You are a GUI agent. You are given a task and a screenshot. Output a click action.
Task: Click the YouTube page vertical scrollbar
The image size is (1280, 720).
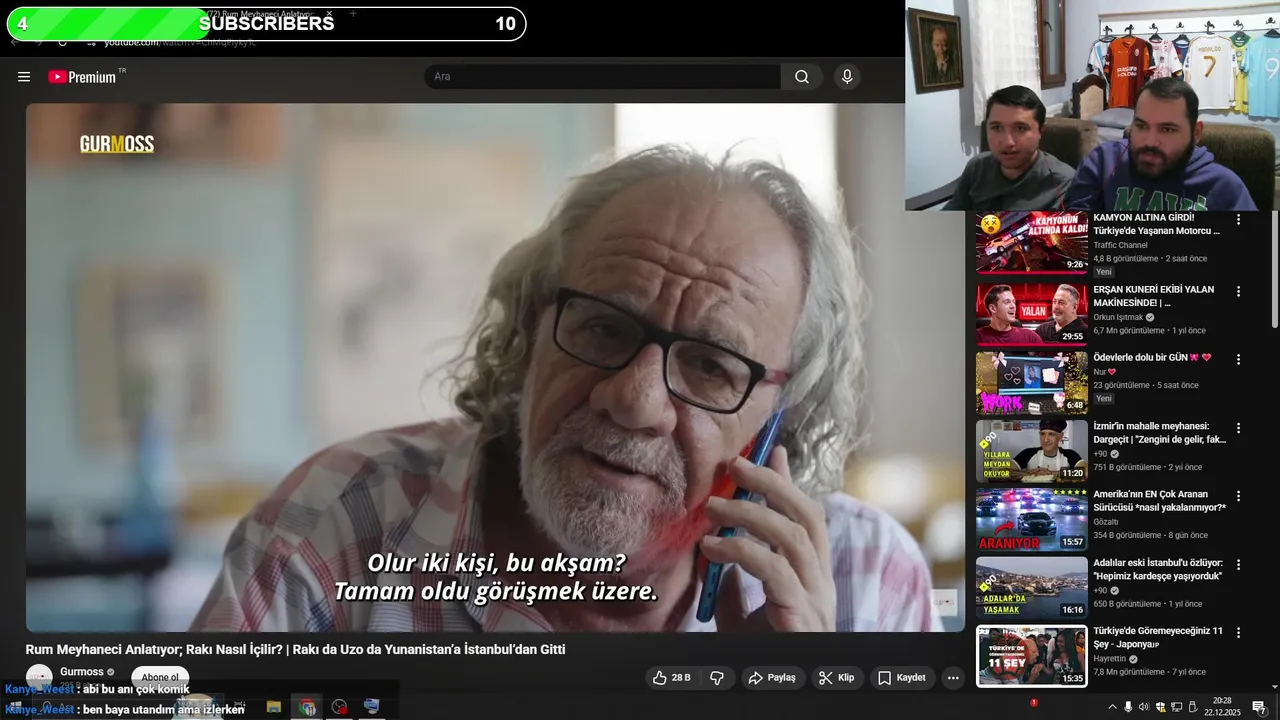point(1274,270)
